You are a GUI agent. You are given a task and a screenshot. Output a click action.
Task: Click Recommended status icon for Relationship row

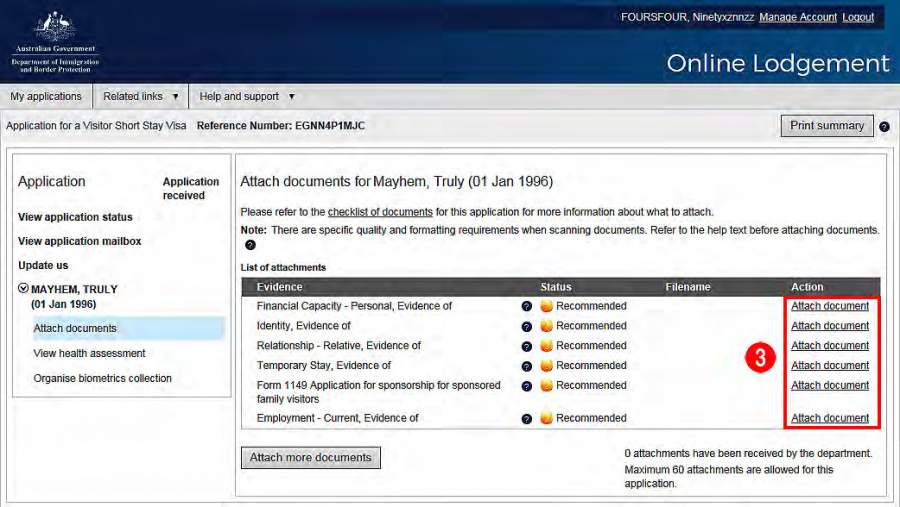[x=546, y=346]
